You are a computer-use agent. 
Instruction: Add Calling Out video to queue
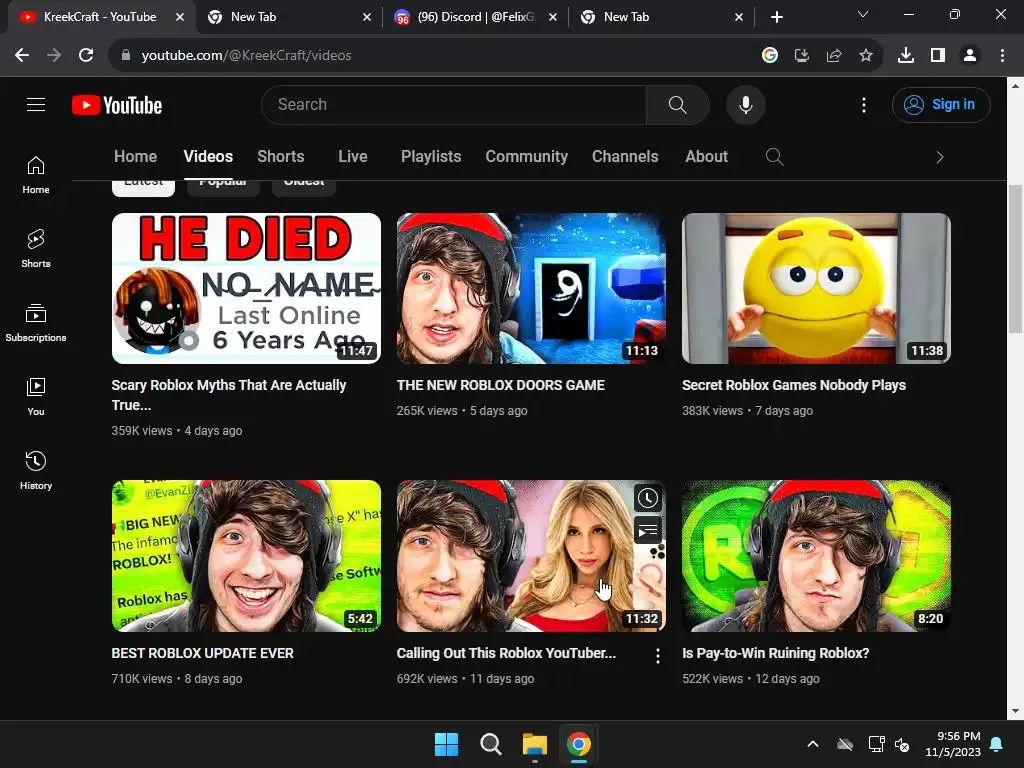pos(647,530)
